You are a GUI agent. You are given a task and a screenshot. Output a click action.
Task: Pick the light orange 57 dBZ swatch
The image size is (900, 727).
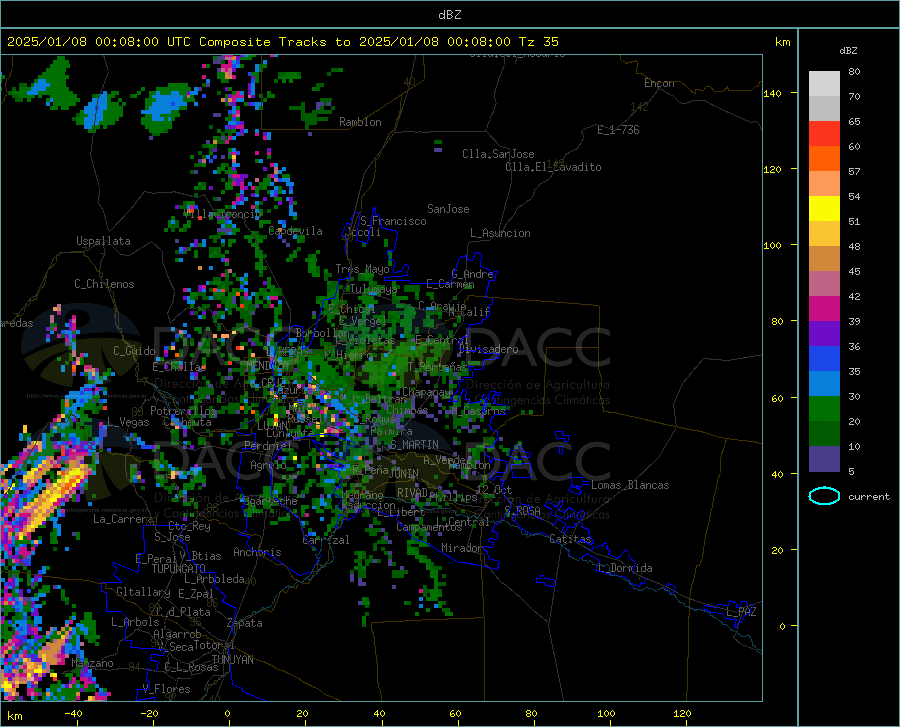[824, 184]
